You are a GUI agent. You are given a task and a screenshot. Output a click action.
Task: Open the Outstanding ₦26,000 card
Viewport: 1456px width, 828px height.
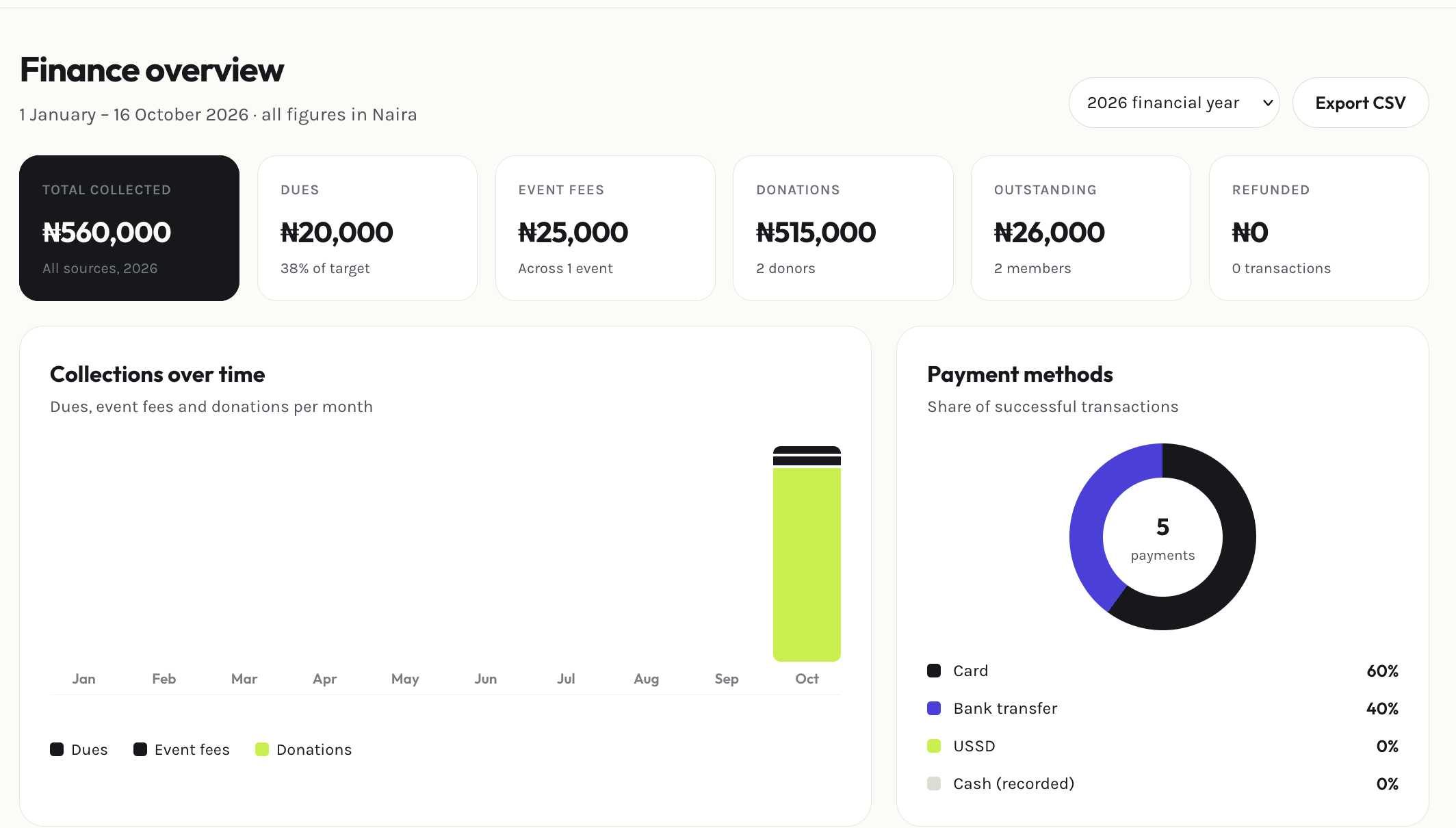pos(1081,228)
